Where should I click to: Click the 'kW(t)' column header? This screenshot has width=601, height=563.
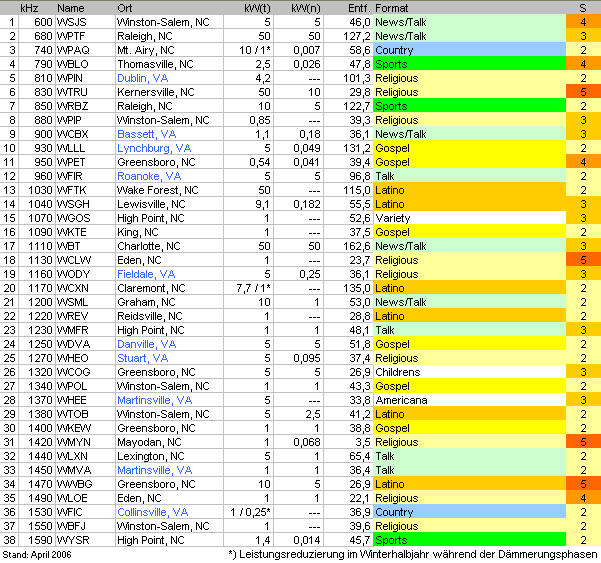[257, 8]
